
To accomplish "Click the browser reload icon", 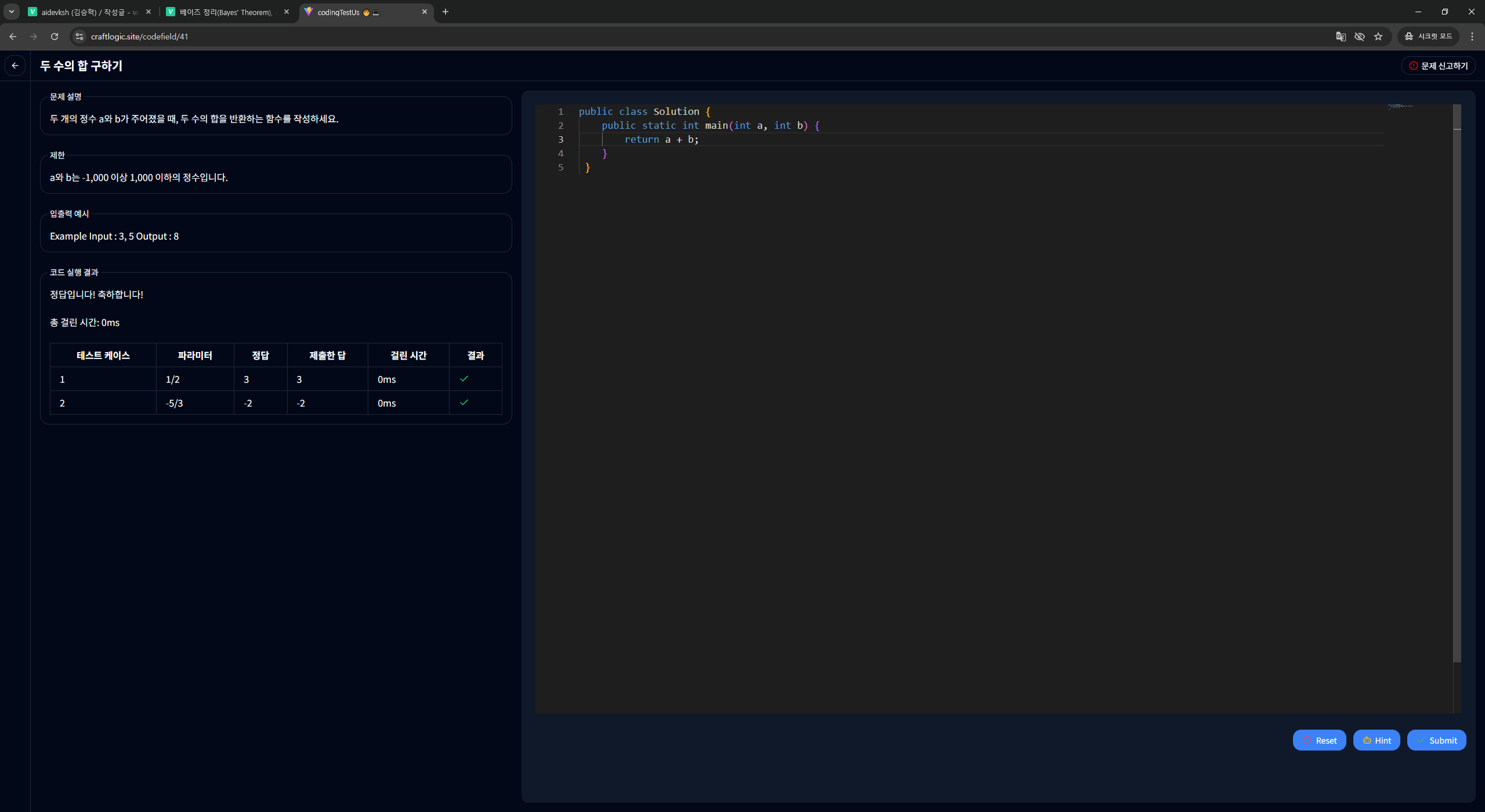I will [55, 37].
